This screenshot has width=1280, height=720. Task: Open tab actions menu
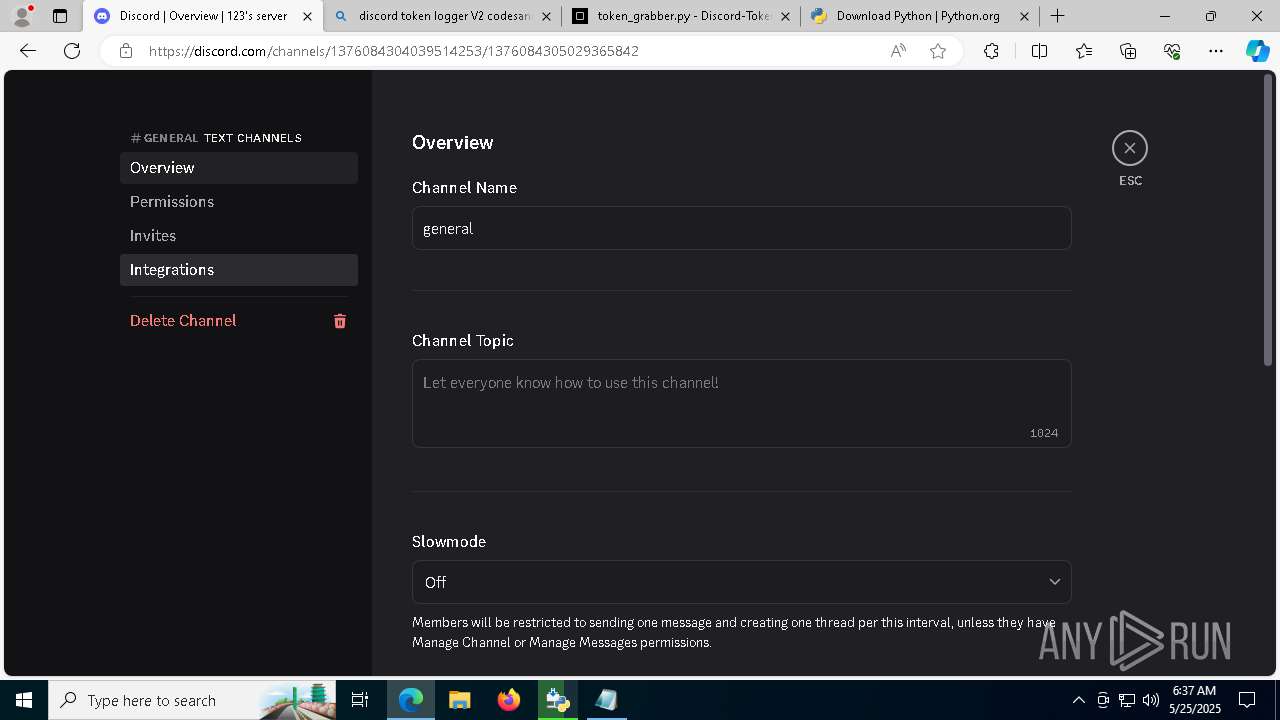point(60,16)
